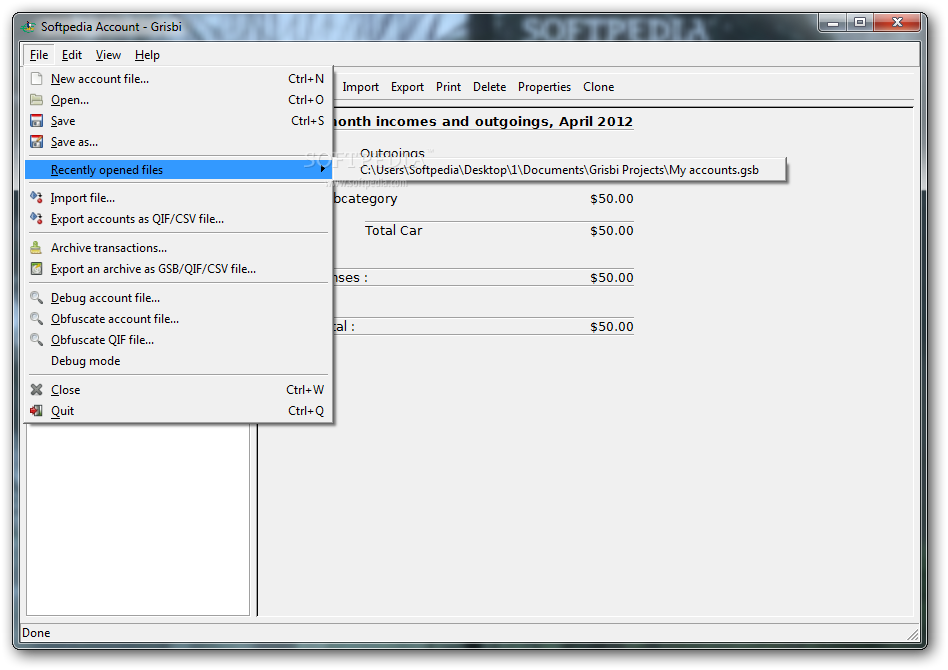Click the Close X icon in menu
Viewport: 948px width, 670px height.
pos(37,389)
